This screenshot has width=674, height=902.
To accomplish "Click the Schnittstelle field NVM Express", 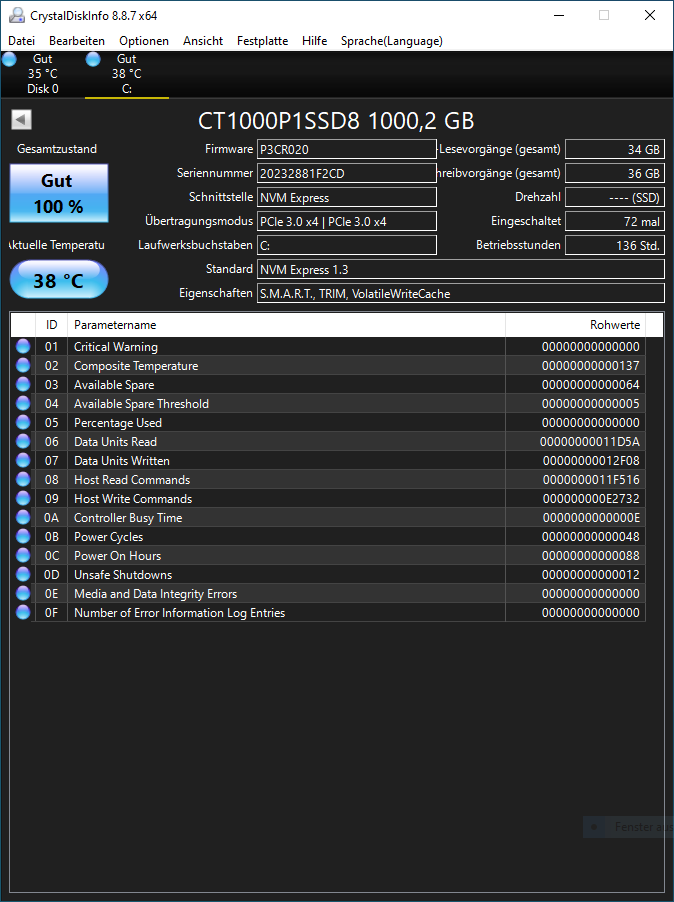I will [x=347, y=197].
